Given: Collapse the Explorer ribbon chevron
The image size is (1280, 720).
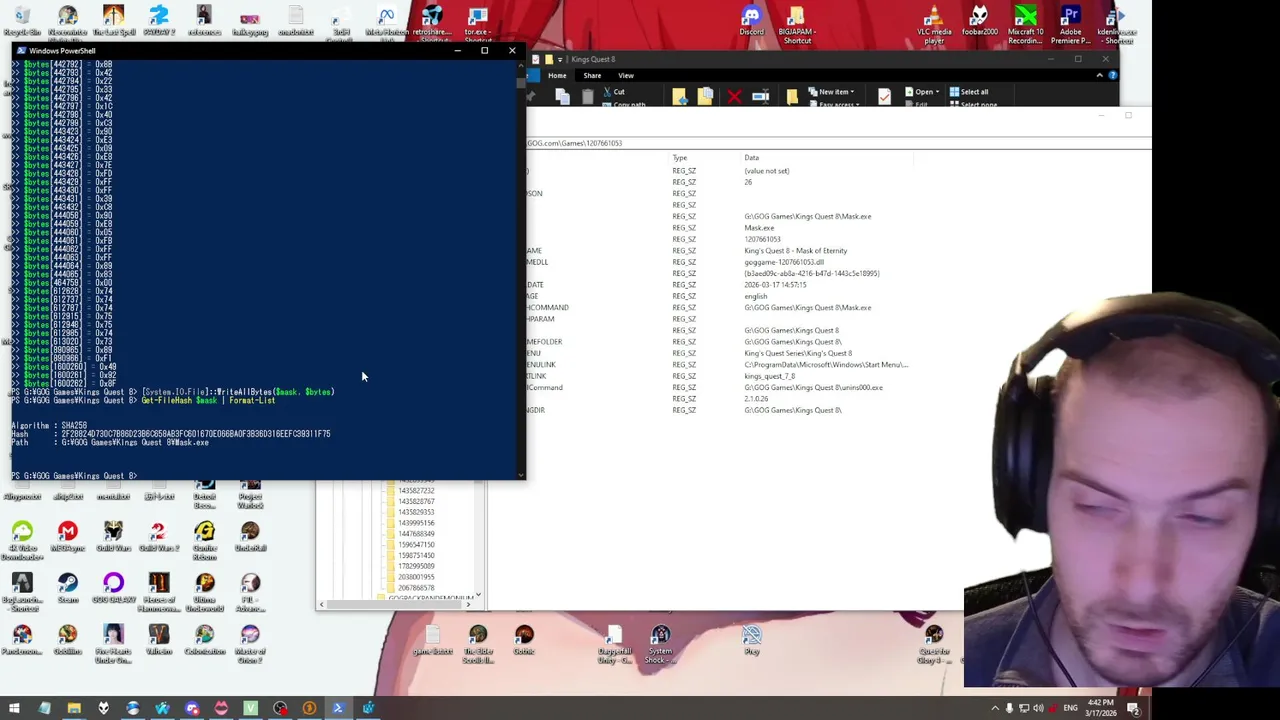Looking at the screenshot, I should 1101,75.
